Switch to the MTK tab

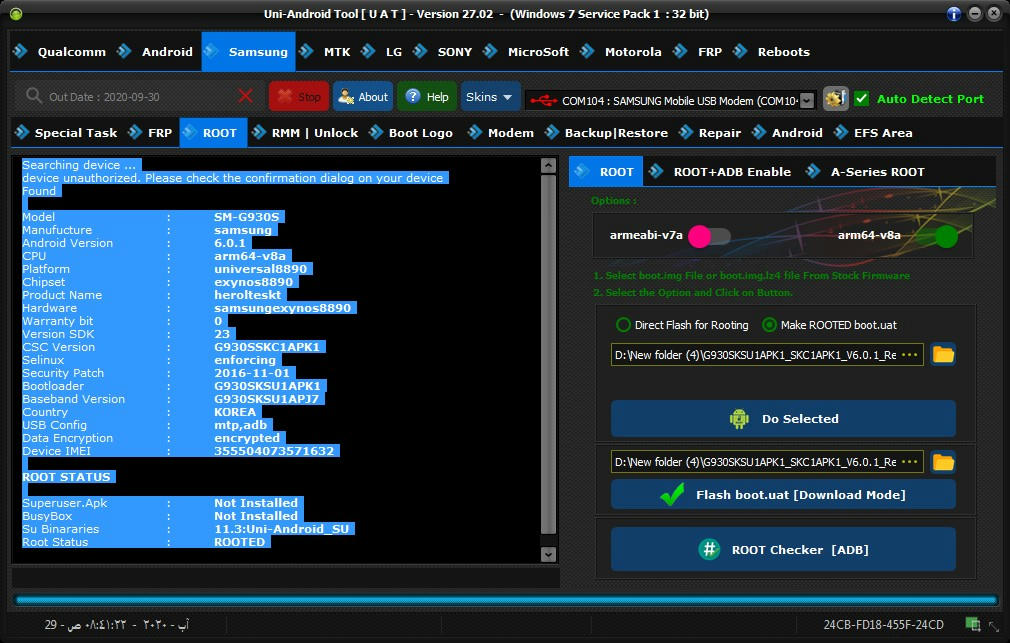point(325,52)
